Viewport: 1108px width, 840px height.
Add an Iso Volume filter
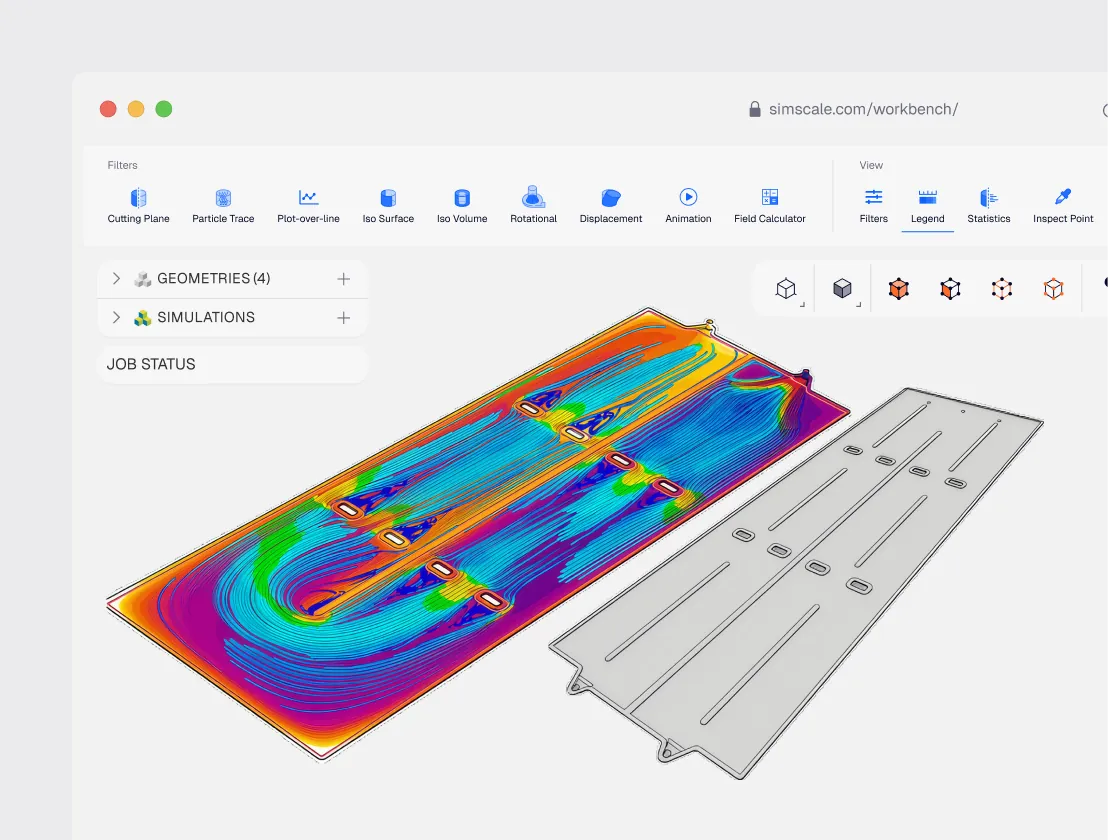coord(462,206)
